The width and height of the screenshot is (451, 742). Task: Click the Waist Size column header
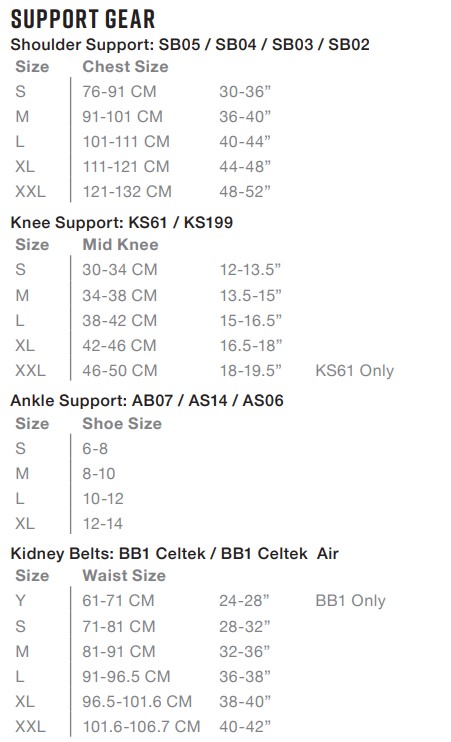pyautogui.click(x=124, y=575)
